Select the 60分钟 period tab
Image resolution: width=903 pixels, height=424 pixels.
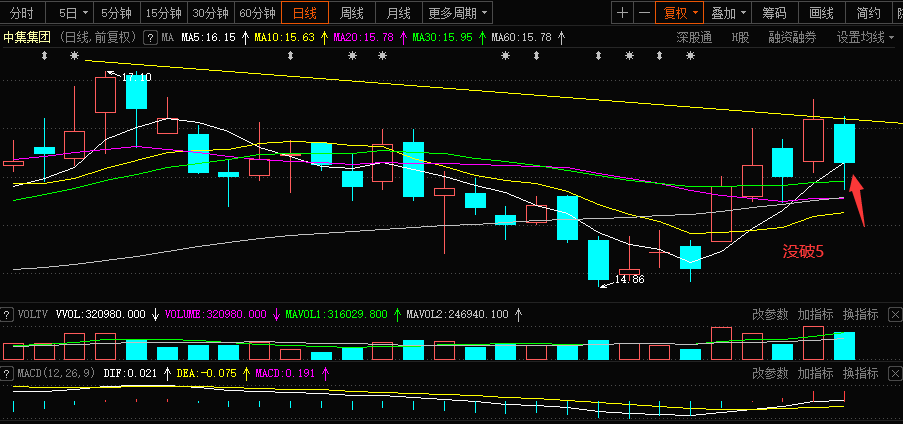257,13
